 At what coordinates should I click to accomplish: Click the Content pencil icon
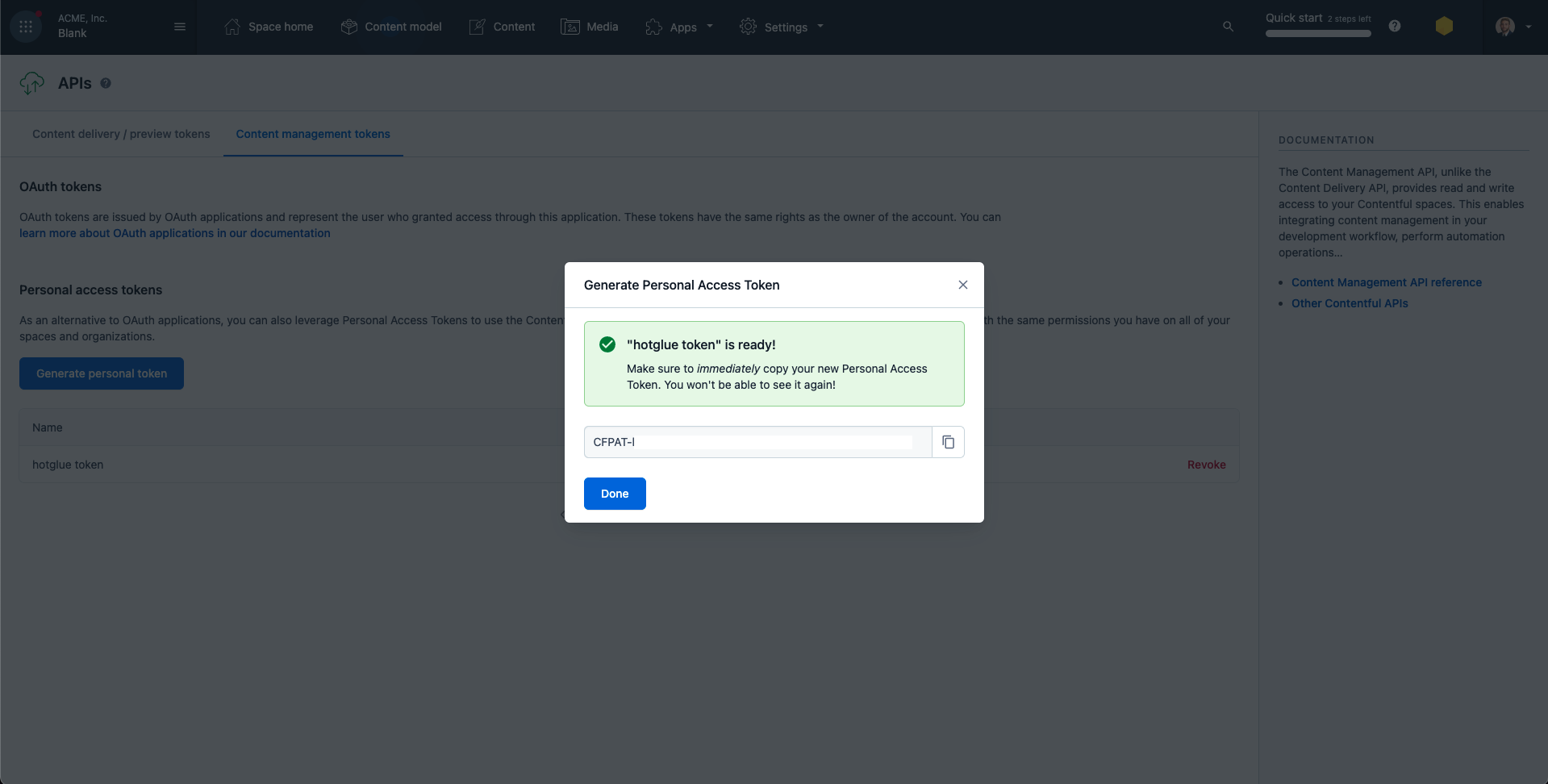click(x=478, y=27)
